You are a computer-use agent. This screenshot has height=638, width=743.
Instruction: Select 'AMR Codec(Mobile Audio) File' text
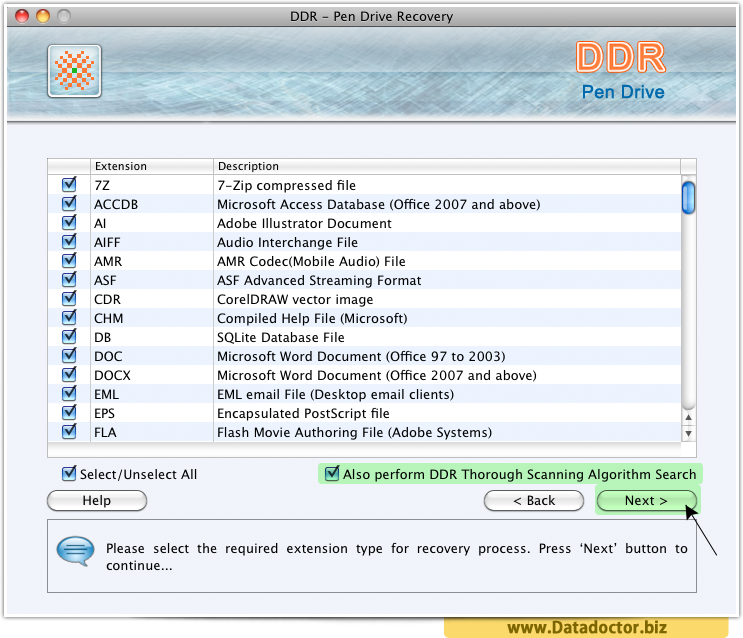point(311,261)
